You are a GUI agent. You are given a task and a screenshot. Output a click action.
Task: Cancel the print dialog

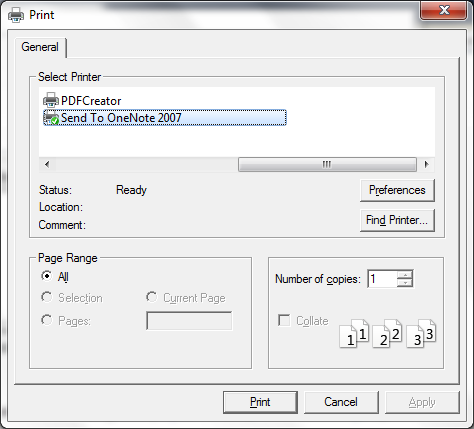341,402
